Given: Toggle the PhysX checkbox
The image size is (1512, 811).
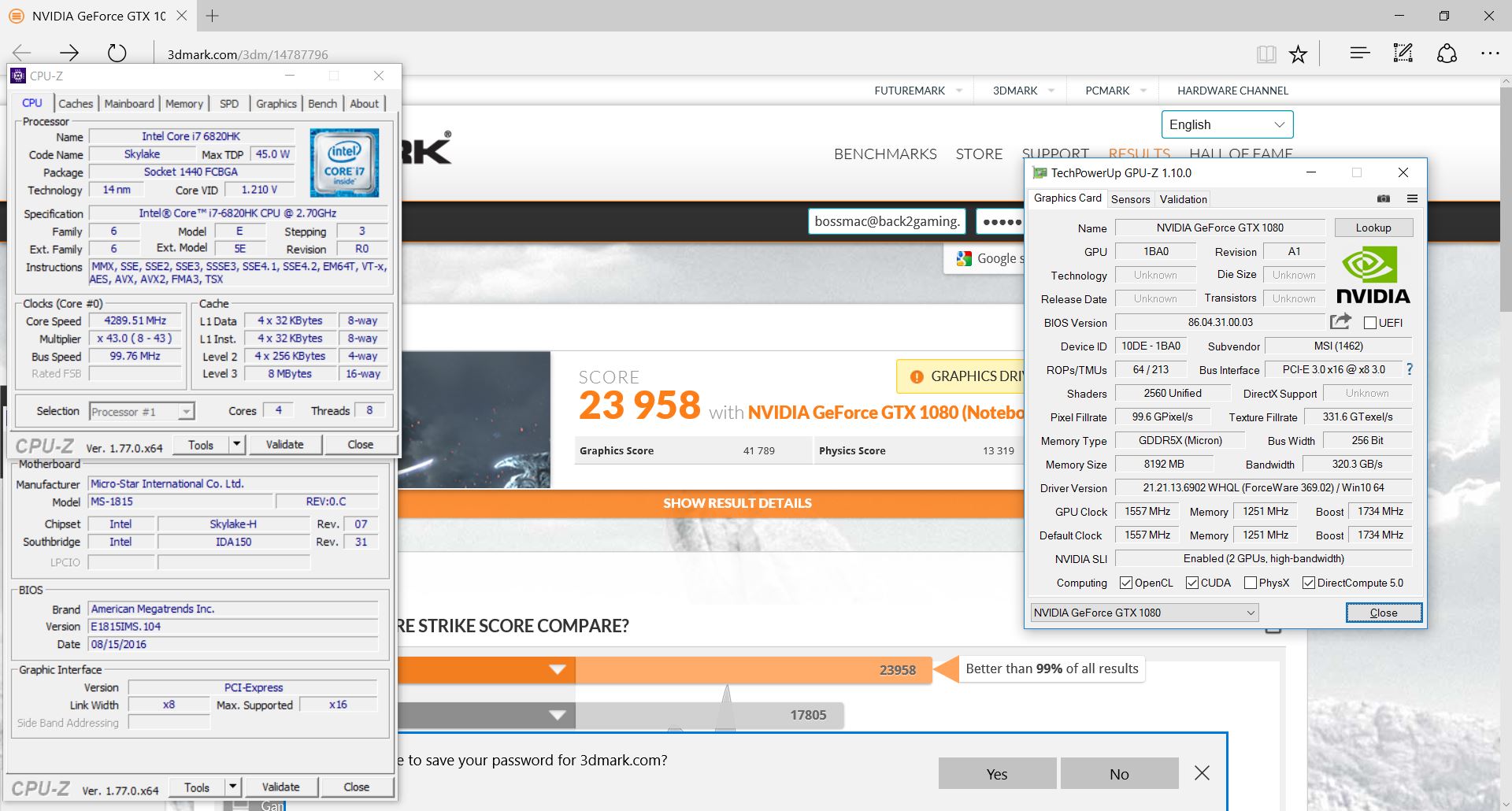Looking at the screenshot, I should [x=1251, y=583].
